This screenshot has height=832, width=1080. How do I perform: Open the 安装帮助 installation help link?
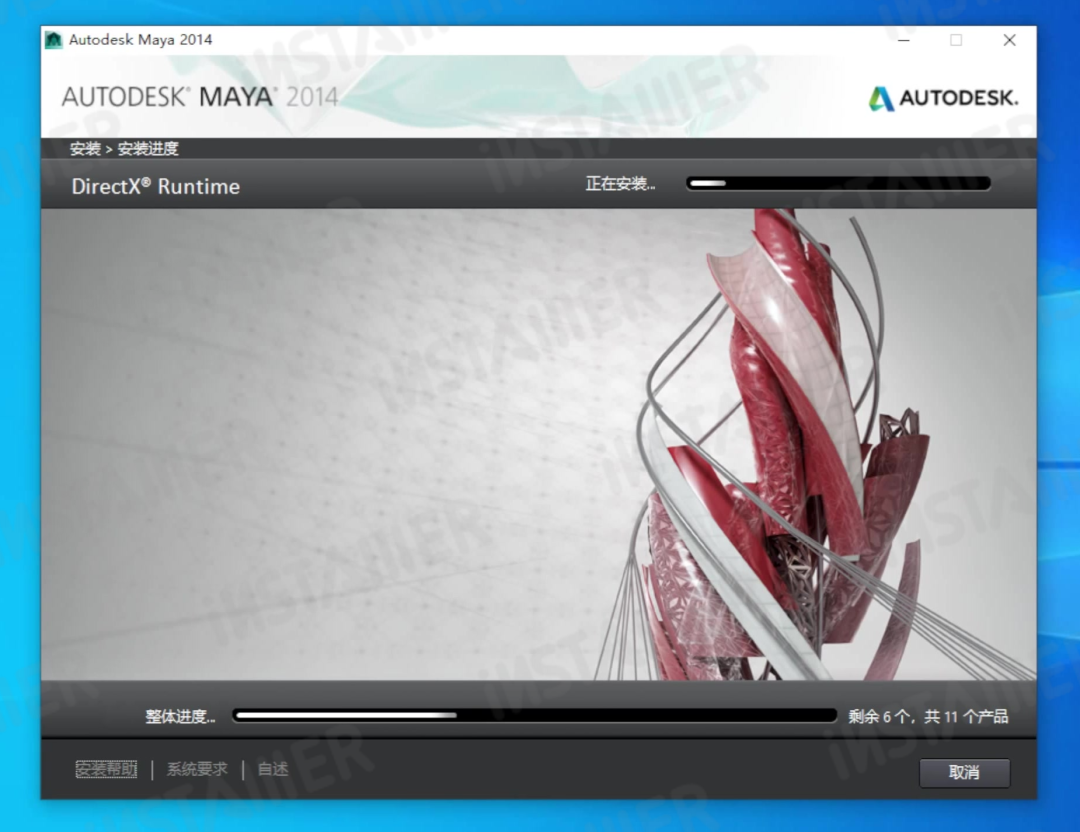(x=106, y=769)
